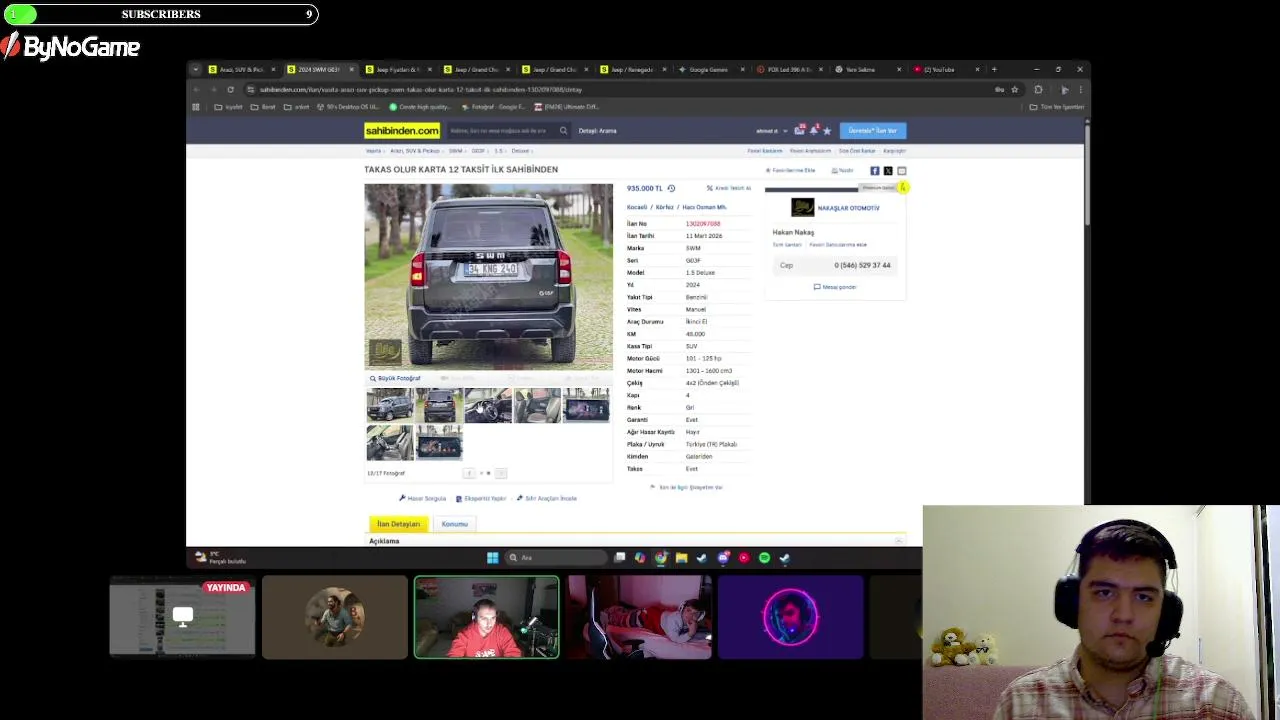Screen dimensions: 1280x720
Task: Share listing by email icon
Action: tap(901, 171)
